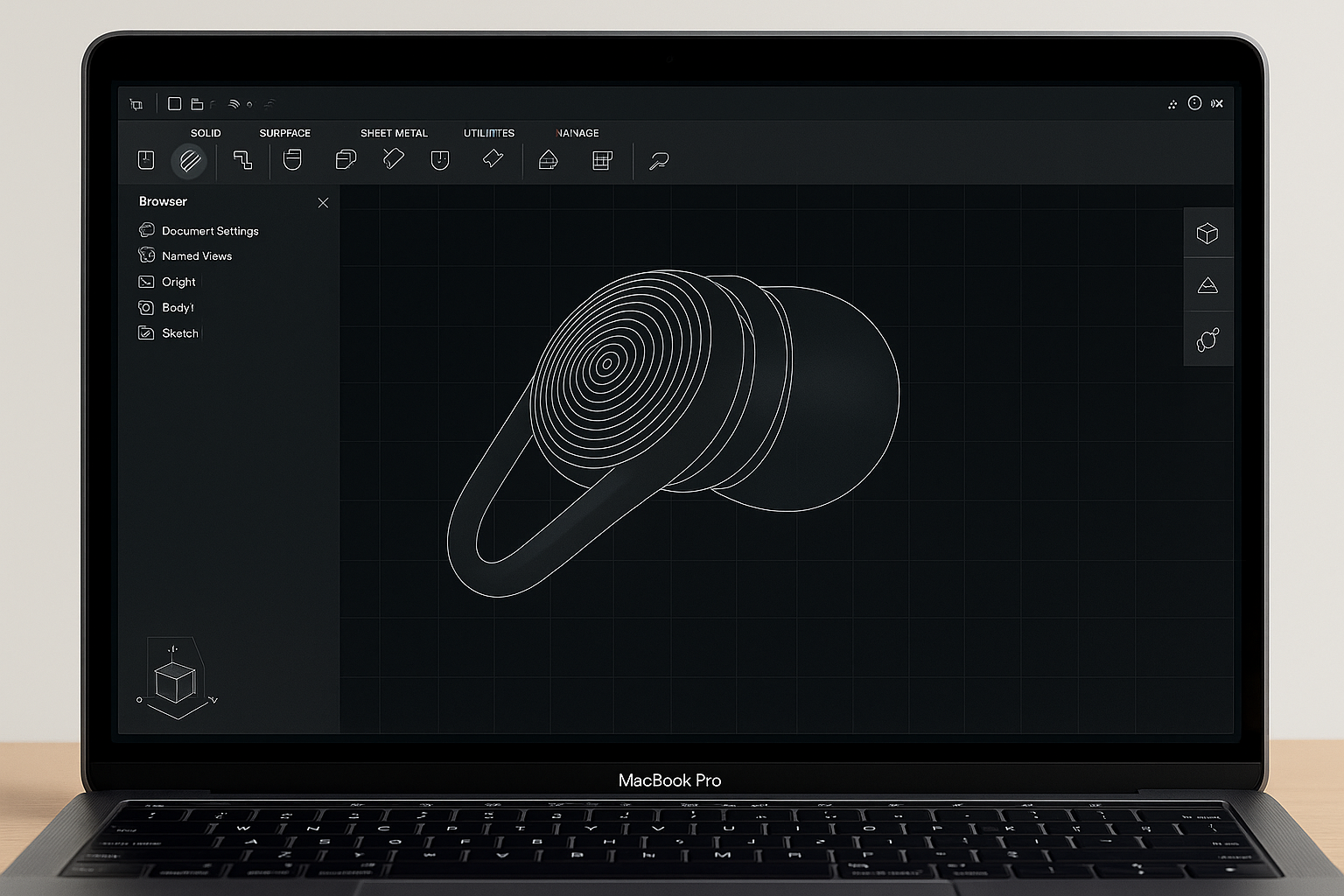Click the view cube navigation widget

[175, 682]
